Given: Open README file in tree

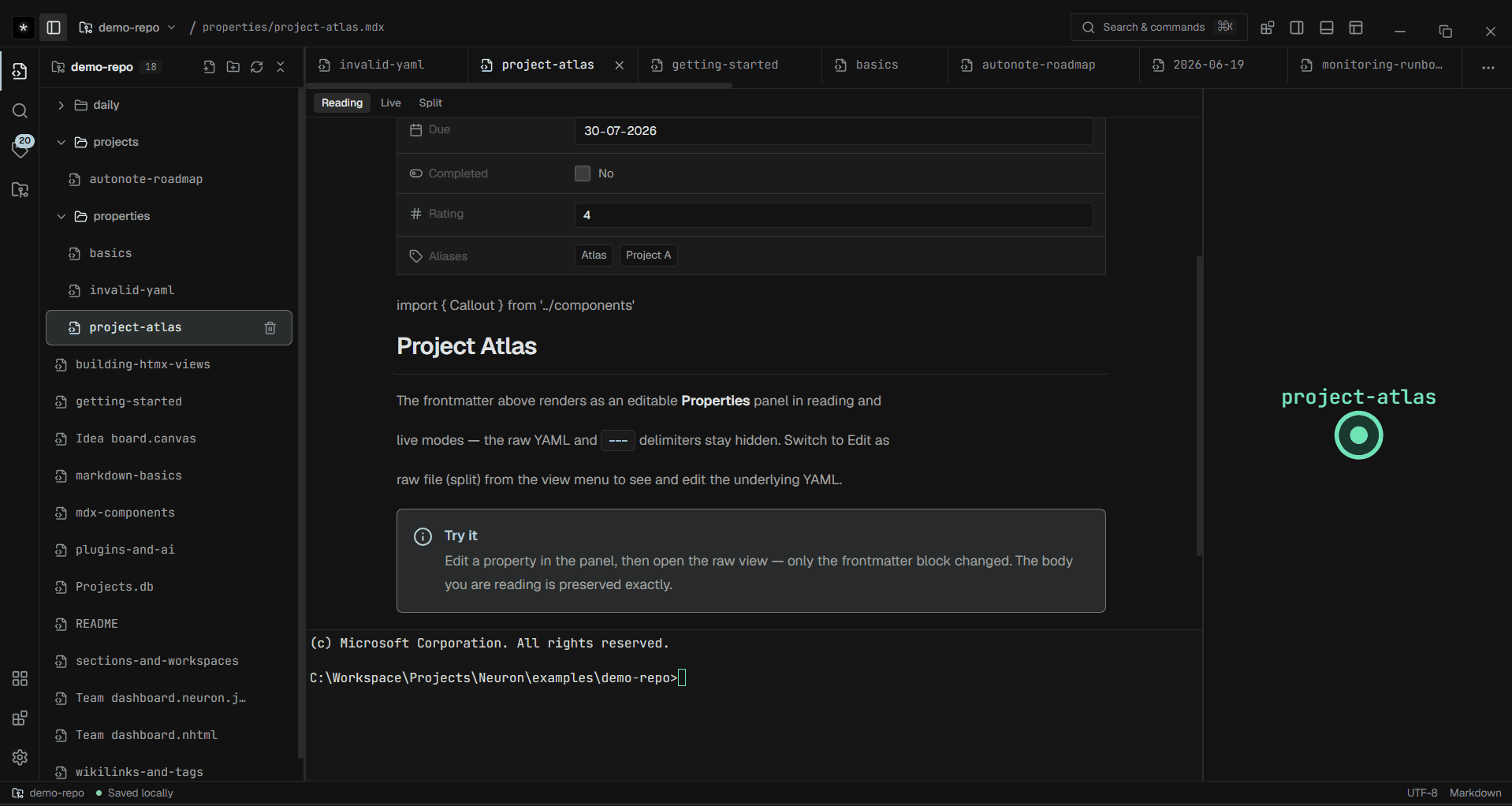Looking at the screenshot, I should point(169,625).
